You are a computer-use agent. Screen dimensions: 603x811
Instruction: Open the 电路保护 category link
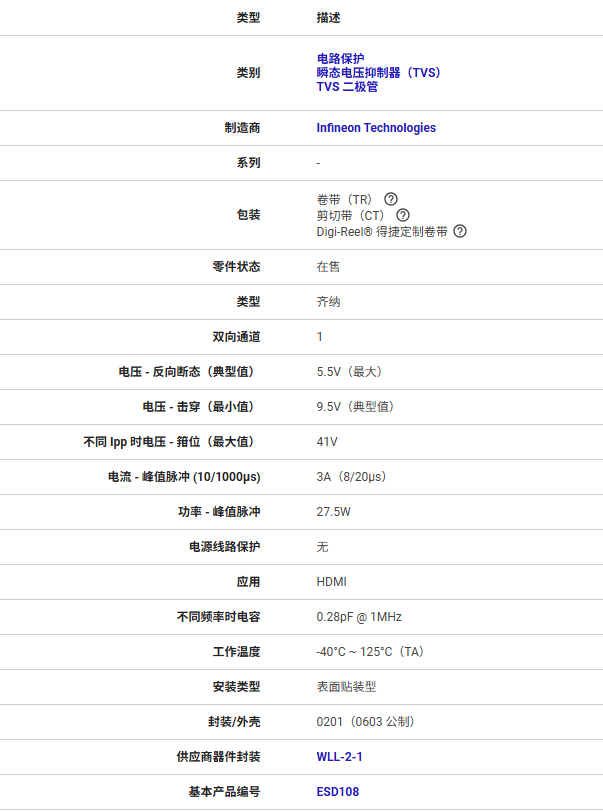(340, 58)
